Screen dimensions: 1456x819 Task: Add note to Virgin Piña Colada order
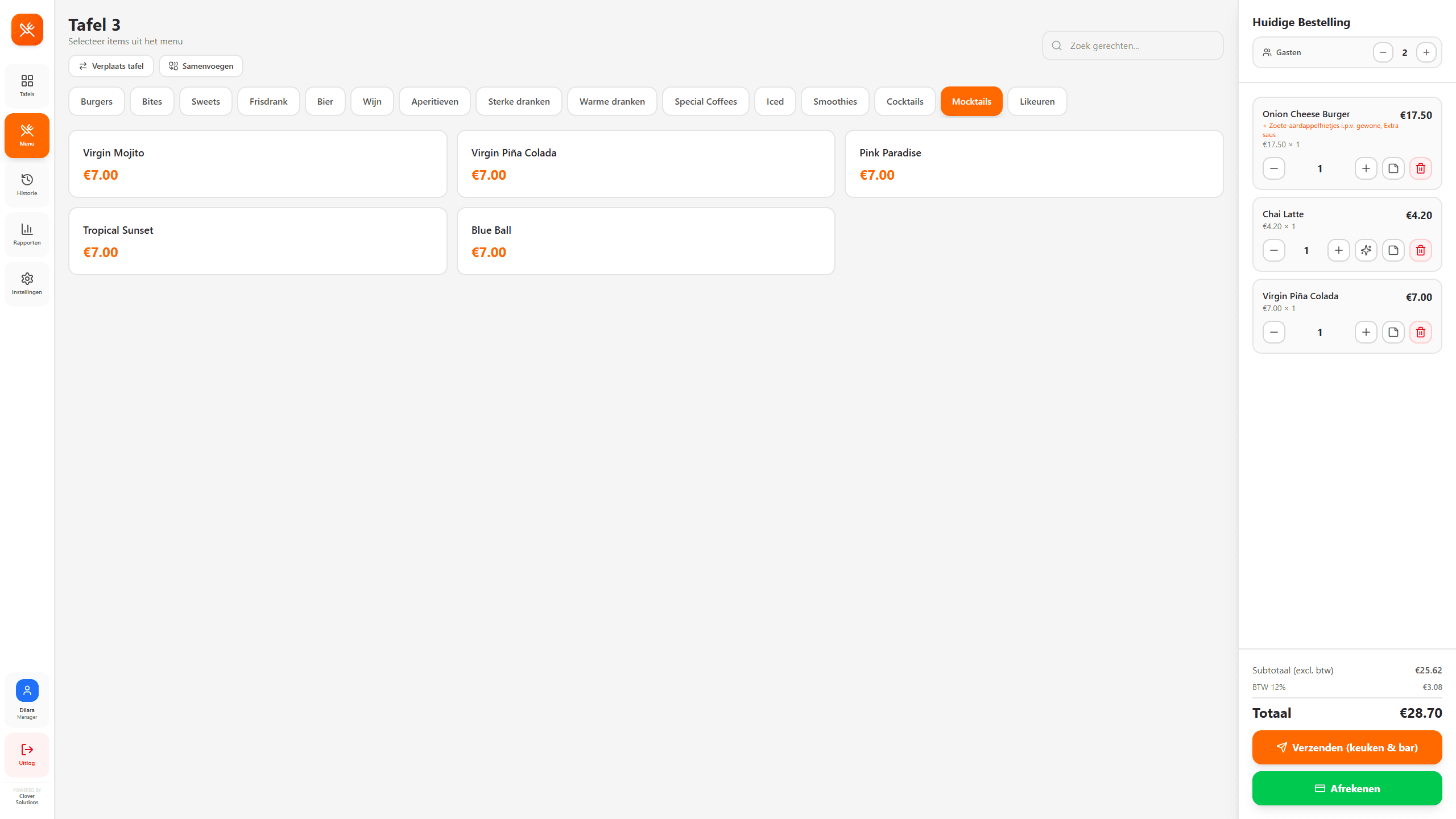[1393, 332]
